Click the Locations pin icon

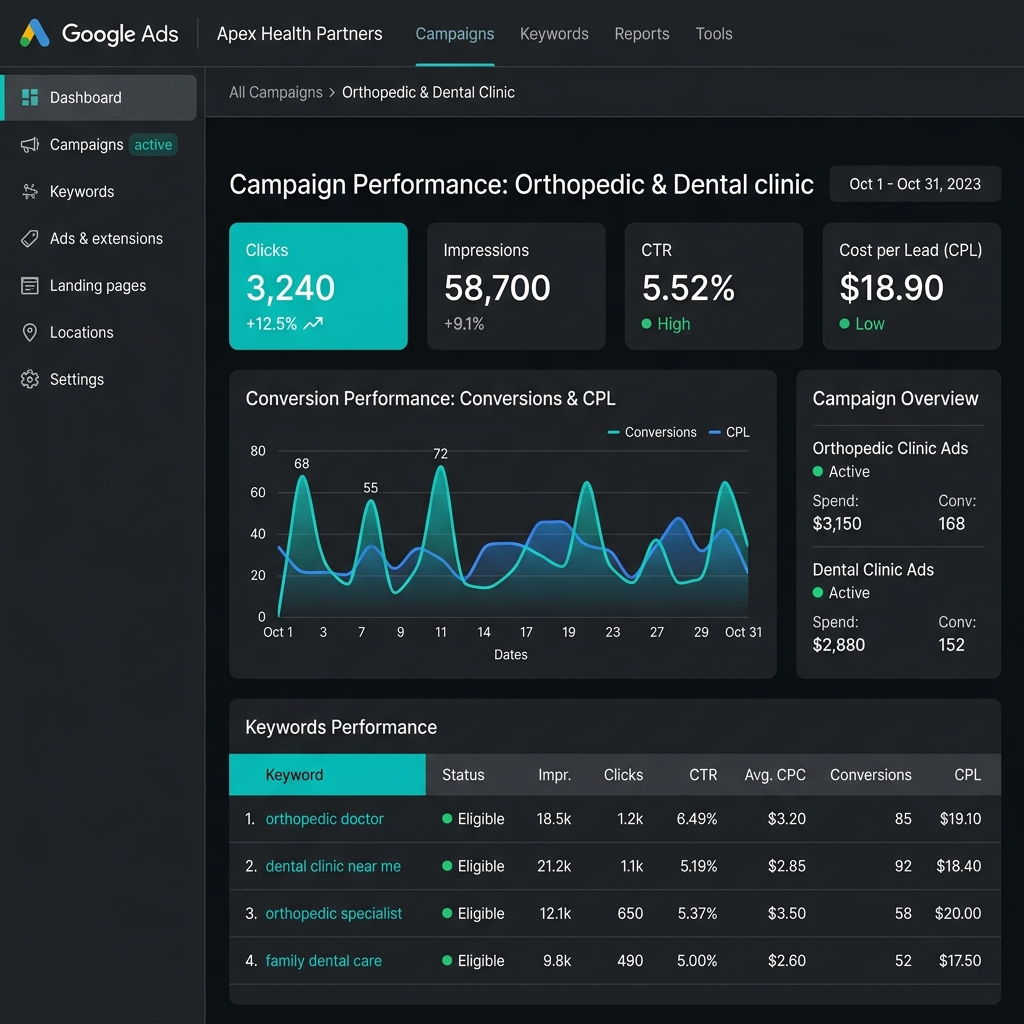tap(29, 332)
